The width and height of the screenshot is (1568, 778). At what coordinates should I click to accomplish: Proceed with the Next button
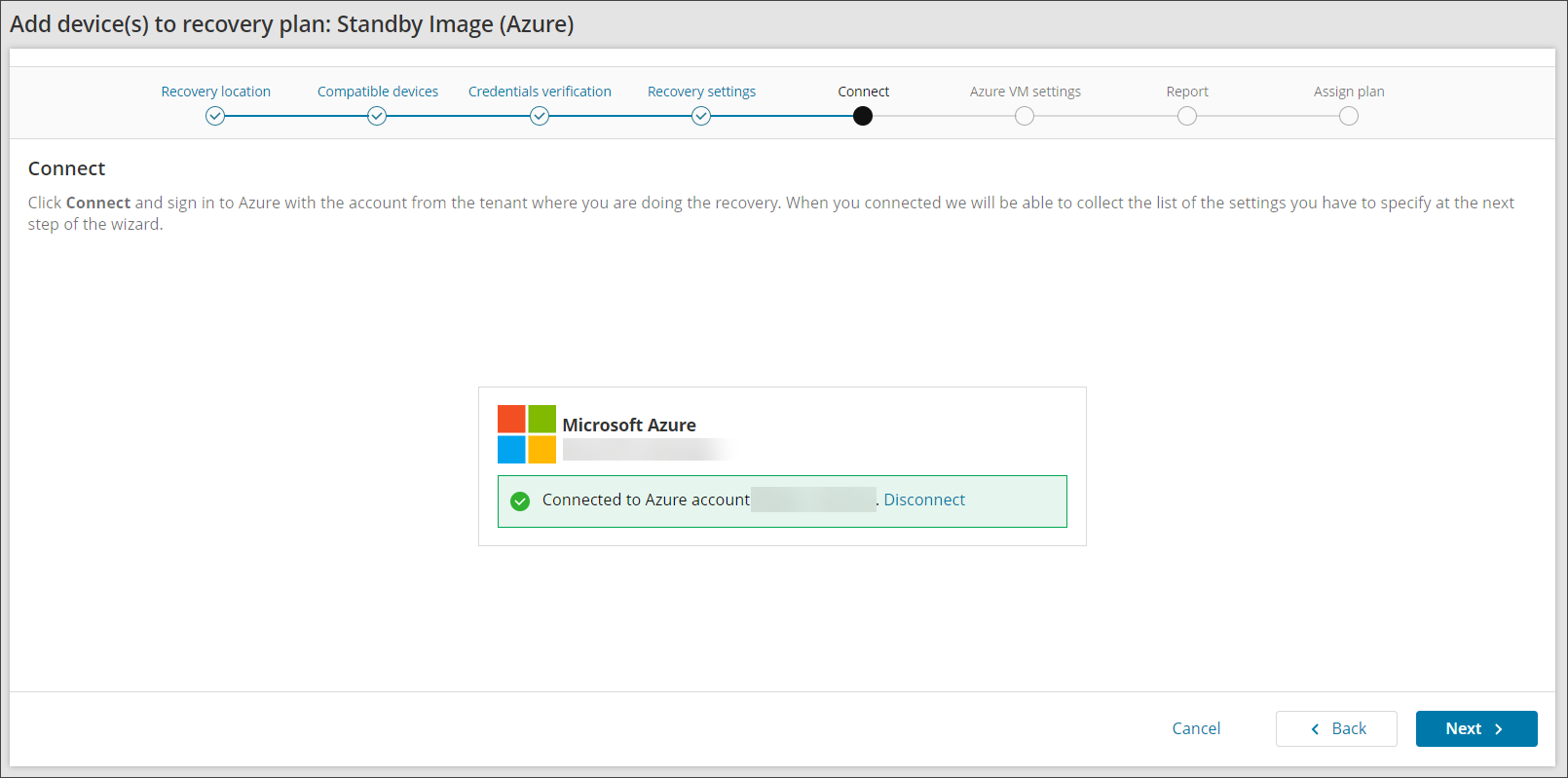pyautogui.click(x=1475, y=728)
